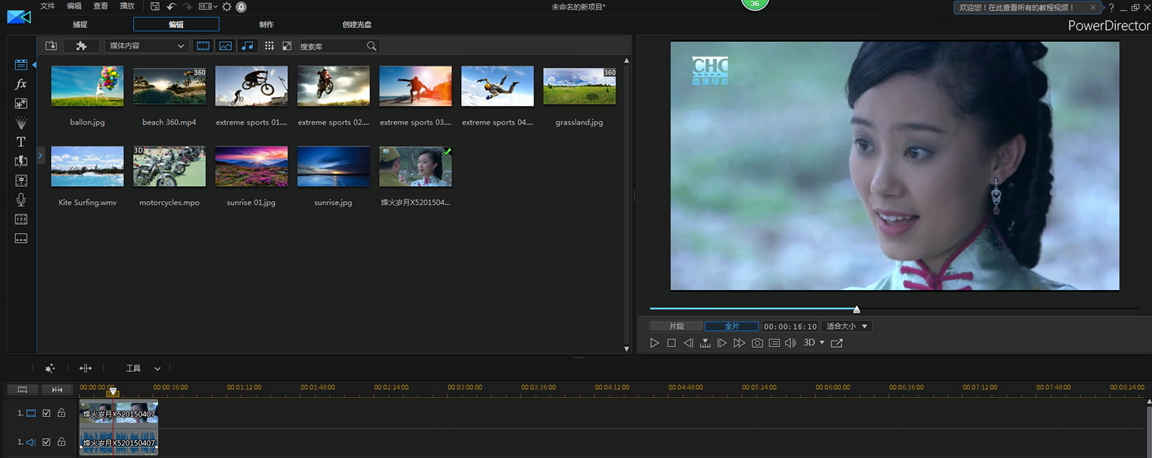Uncheck the audio track 1 enable checkbox
The width and height of the screenshot is (1152, 458).
pyautogui.click(x=46, y=441)
